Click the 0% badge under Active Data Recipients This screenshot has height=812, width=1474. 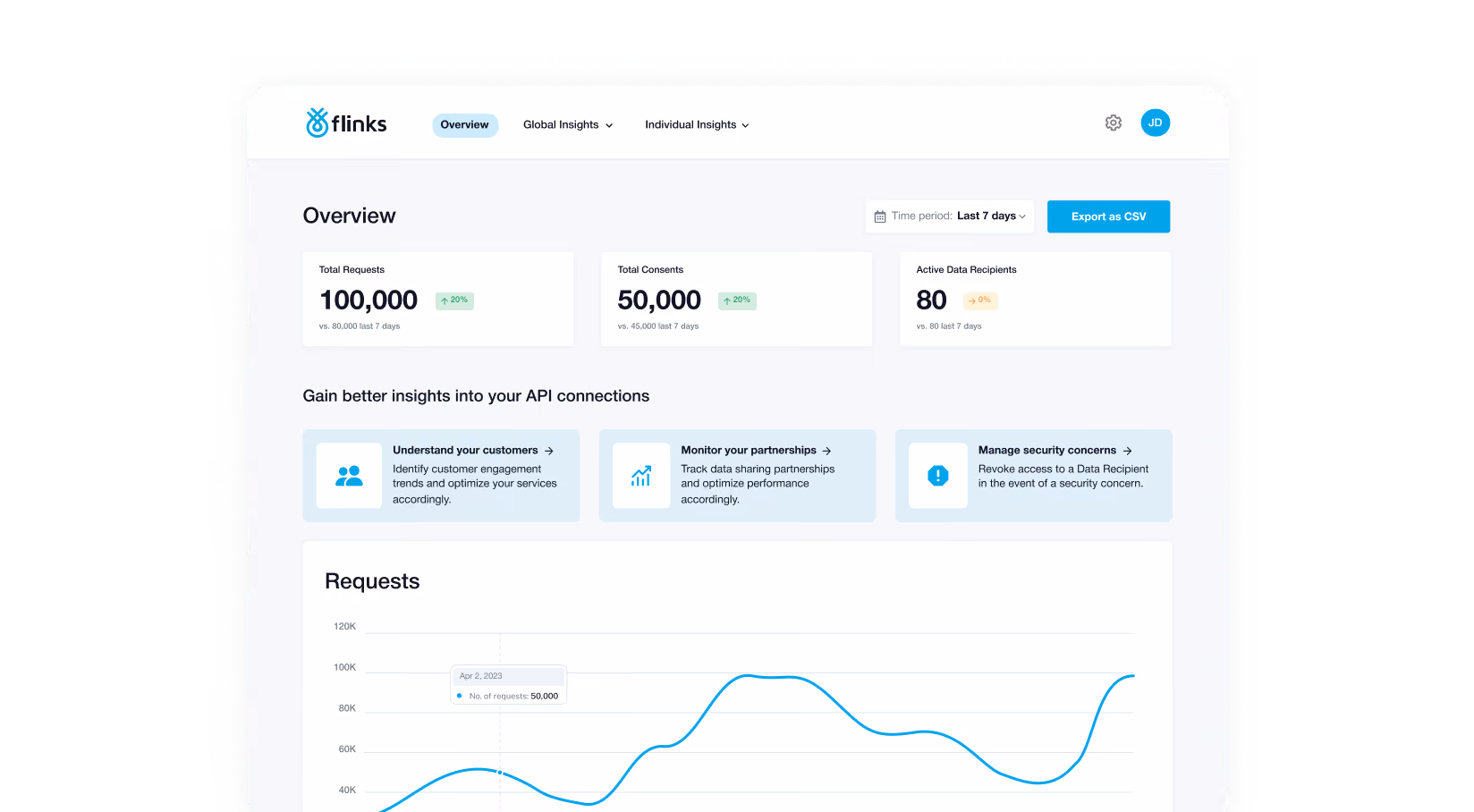[980, 300]
